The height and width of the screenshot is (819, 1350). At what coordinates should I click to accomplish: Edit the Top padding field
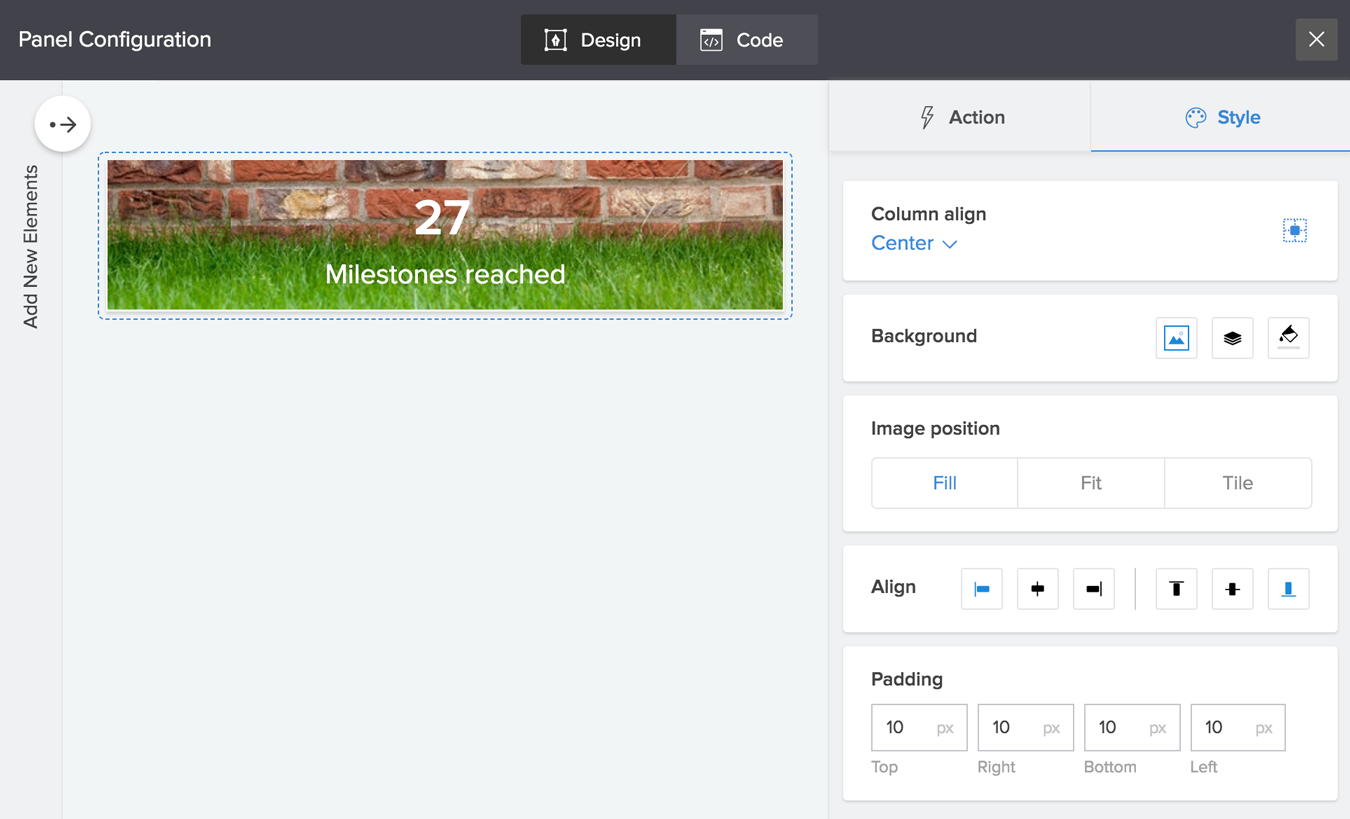tap(919, 727)
